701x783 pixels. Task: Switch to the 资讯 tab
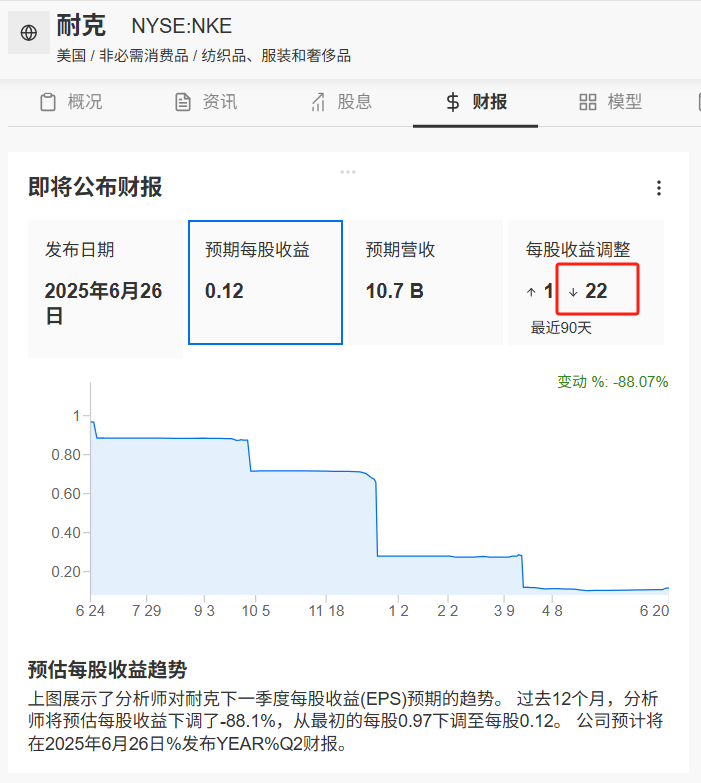click(206, 102)
